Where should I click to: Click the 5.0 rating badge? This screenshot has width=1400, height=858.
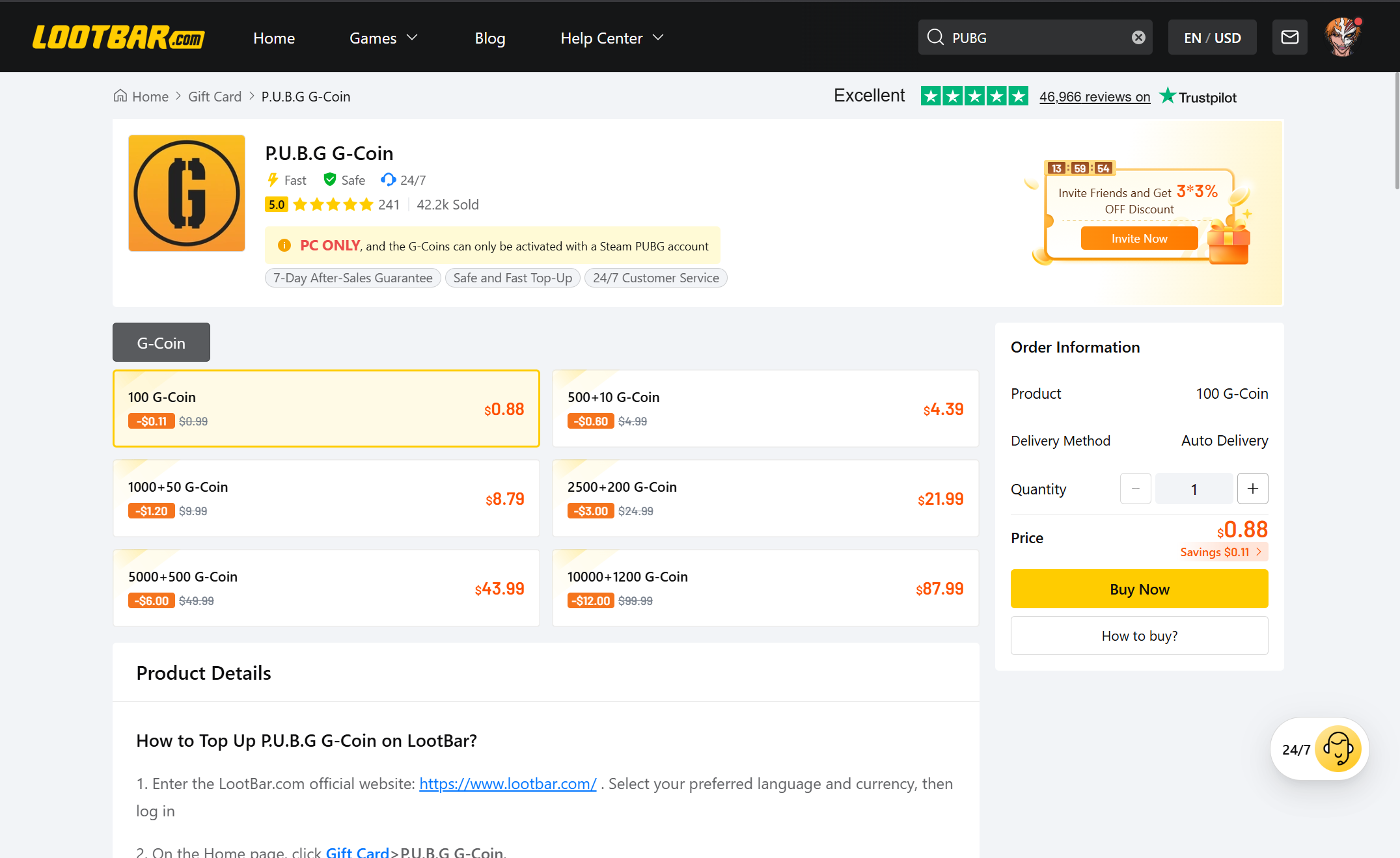point(277,205)
